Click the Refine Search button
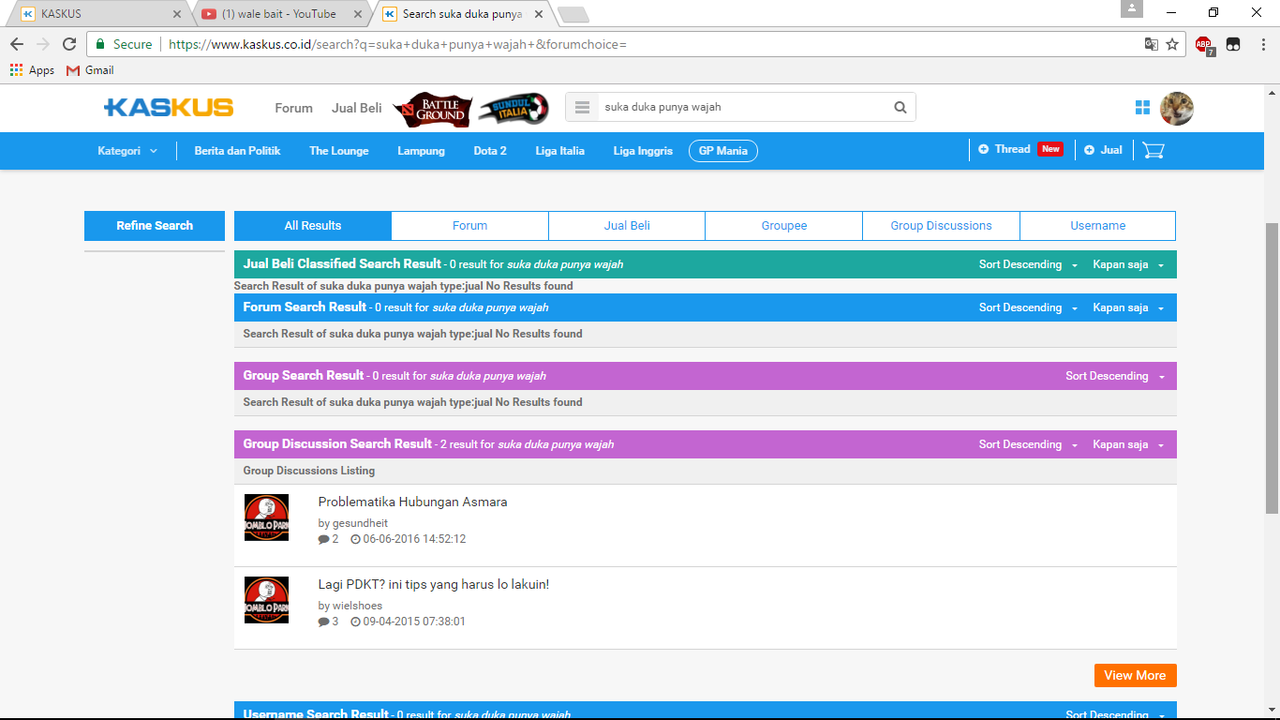This screenshot has height=720, width=1280. pos(155,226)
